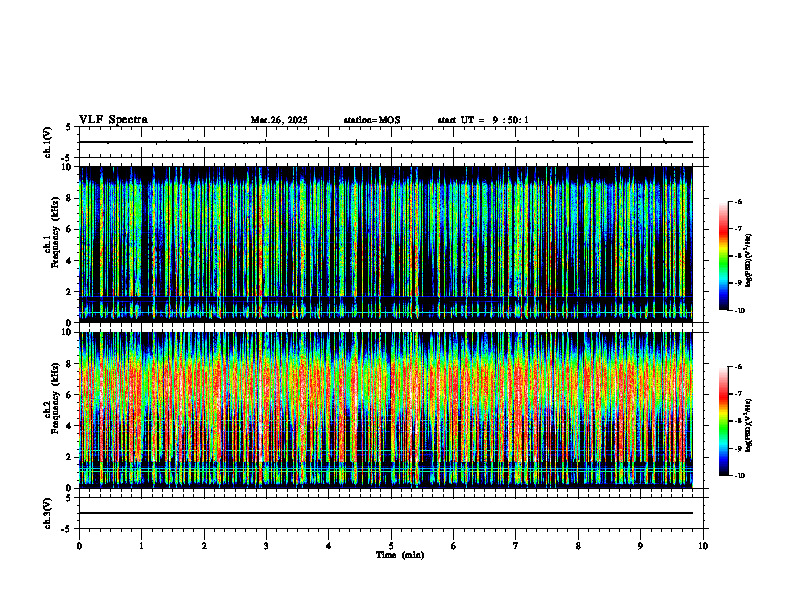
Task: Click the "ch.3(V)" waveform axis label
Action: pyautogui.click(x=48, y=513)
